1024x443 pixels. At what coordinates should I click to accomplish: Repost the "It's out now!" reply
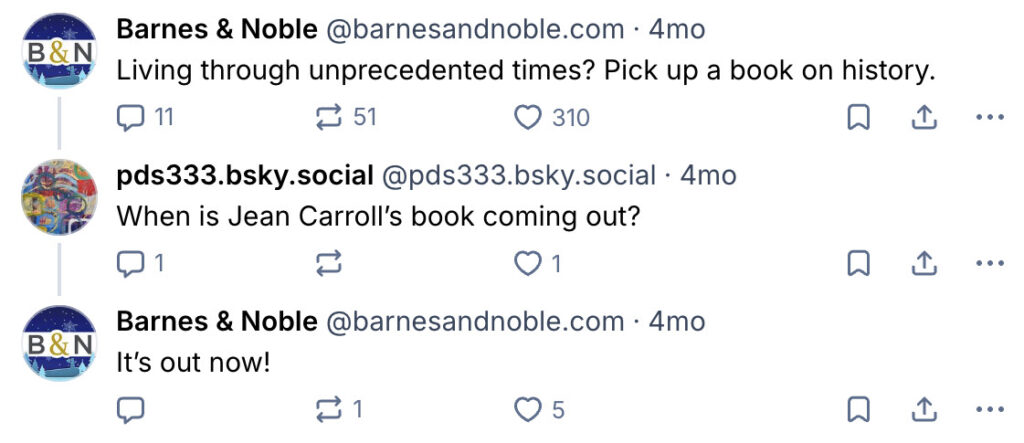[330, 410]
